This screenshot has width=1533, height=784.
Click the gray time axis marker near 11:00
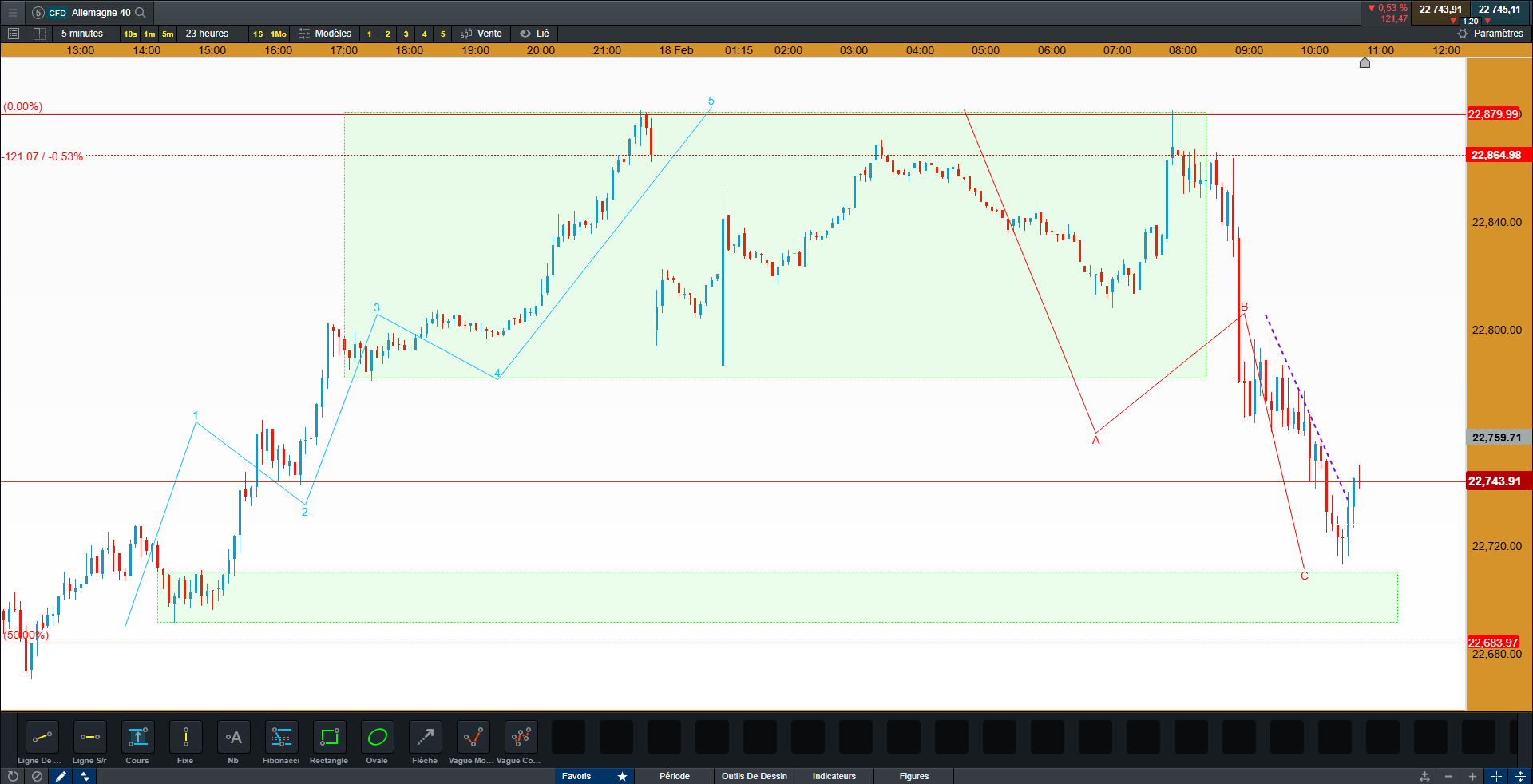[x=1365, y=63]
